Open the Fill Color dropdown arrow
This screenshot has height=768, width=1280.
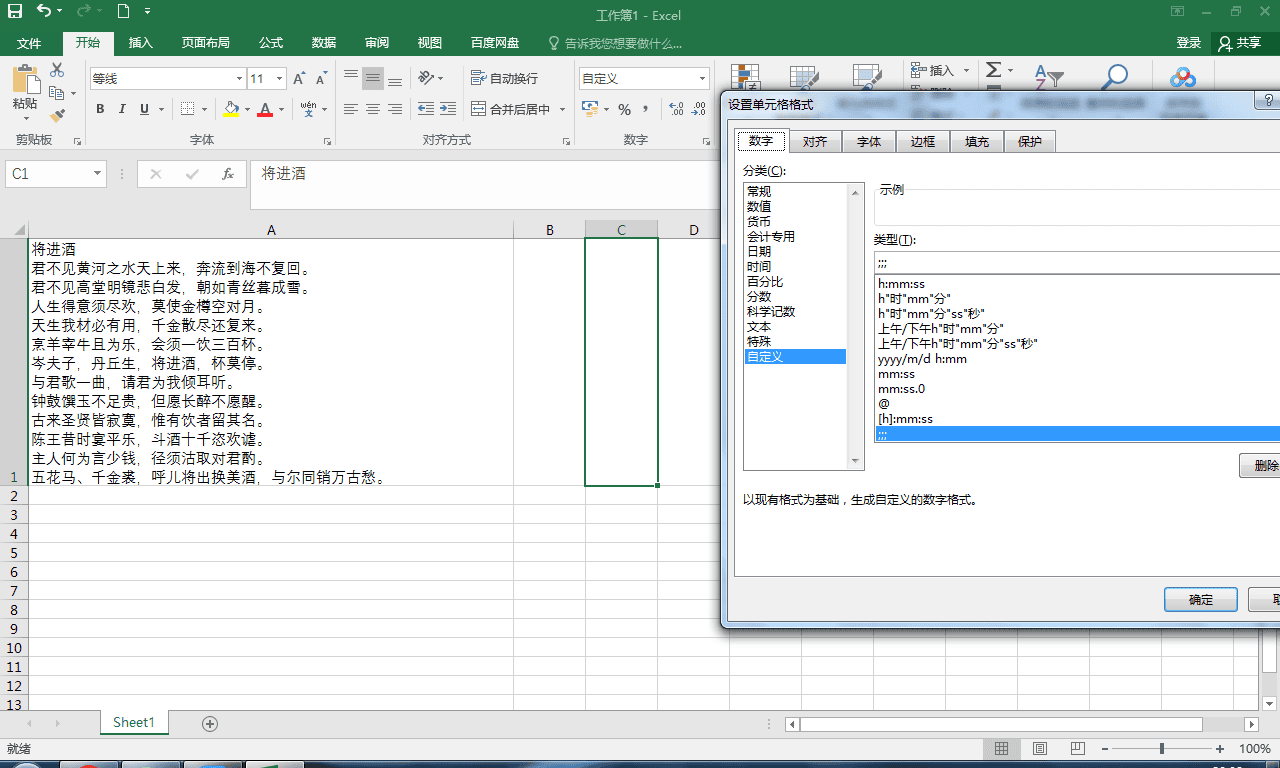point(247,109)
